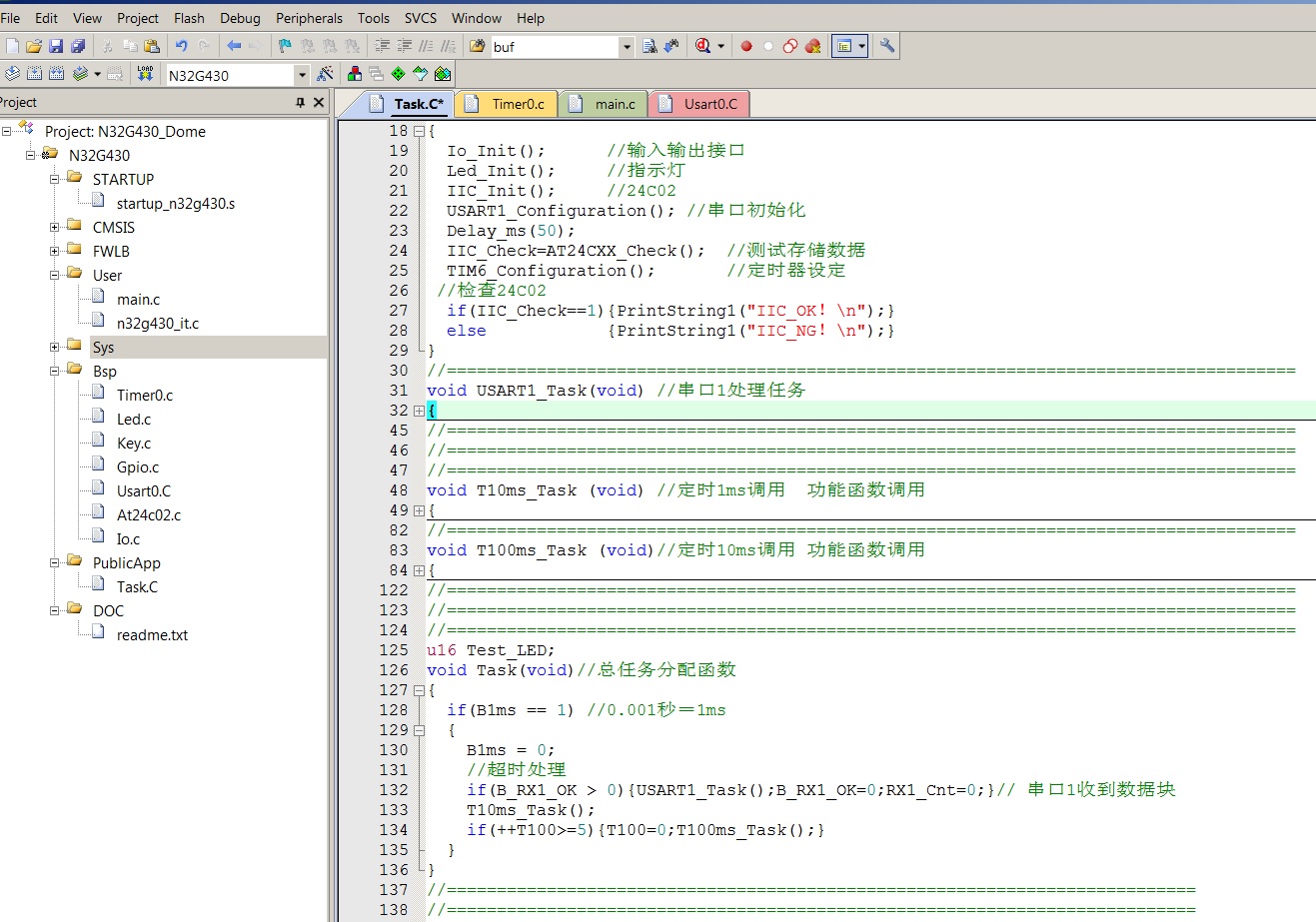This screenshot has height=922, width=1316.
Task: Click the Batch Build icon
Action: [x=80, y=74]
